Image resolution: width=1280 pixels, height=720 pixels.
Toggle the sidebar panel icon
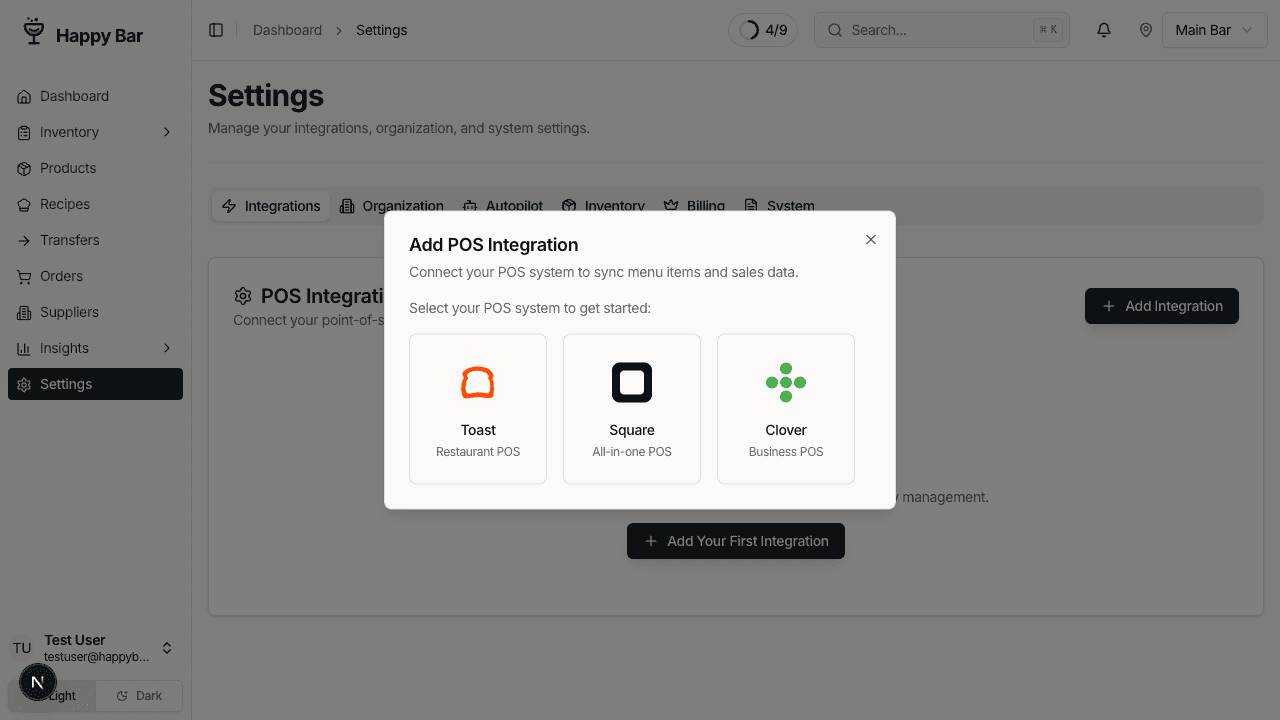[216, 30]
